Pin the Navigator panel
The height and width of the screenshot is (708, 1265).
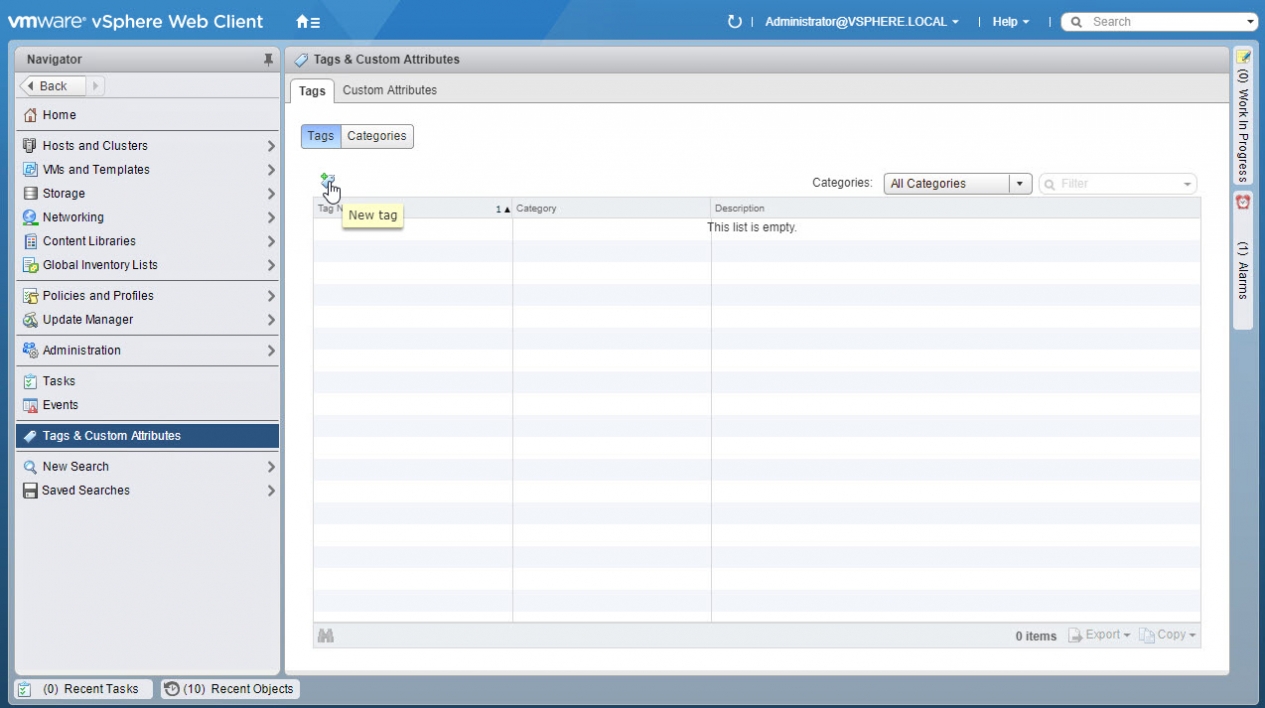(x=268, y=60)
